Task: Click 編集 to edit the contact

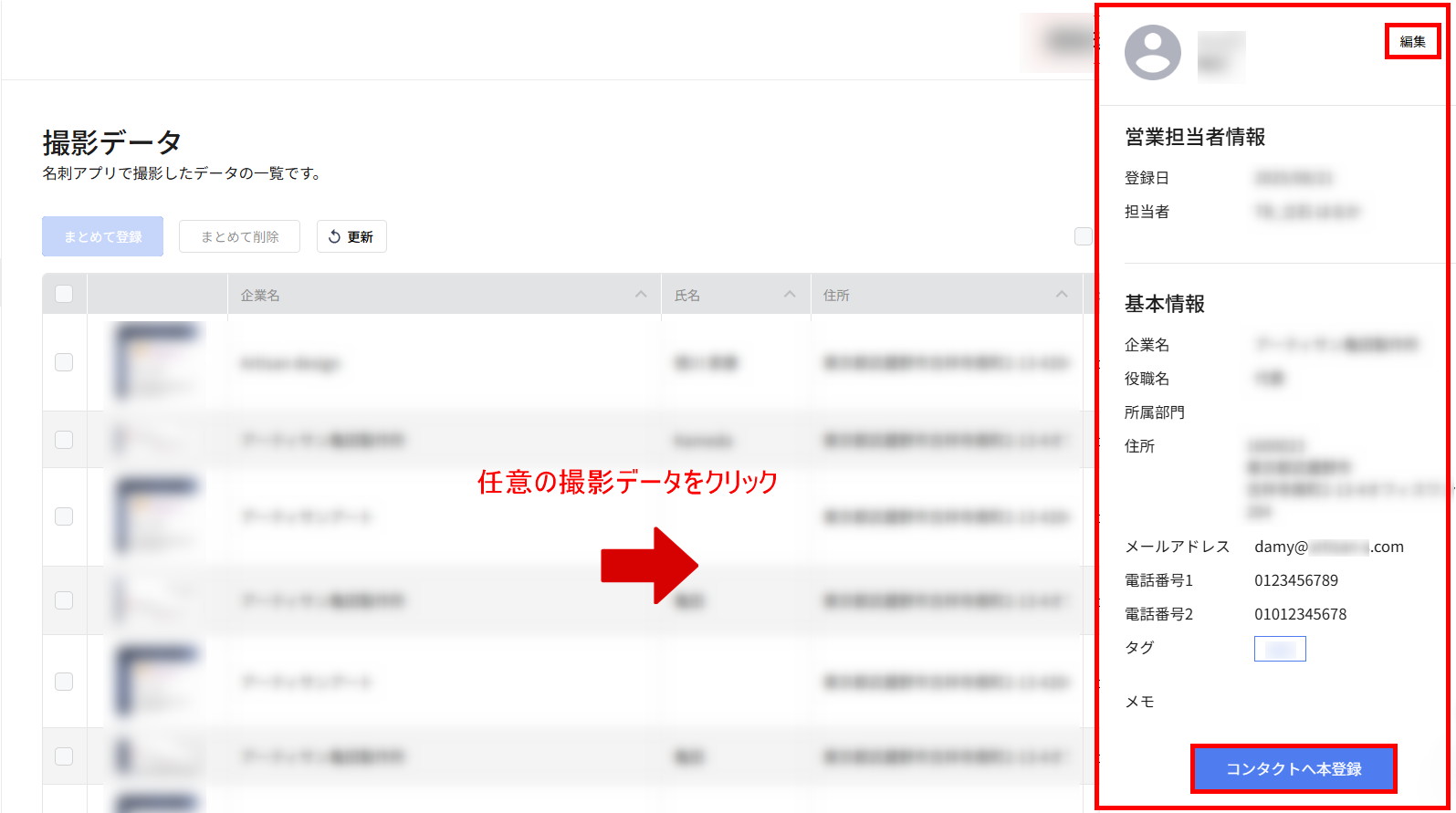Action: click(x=1412, y=42)
